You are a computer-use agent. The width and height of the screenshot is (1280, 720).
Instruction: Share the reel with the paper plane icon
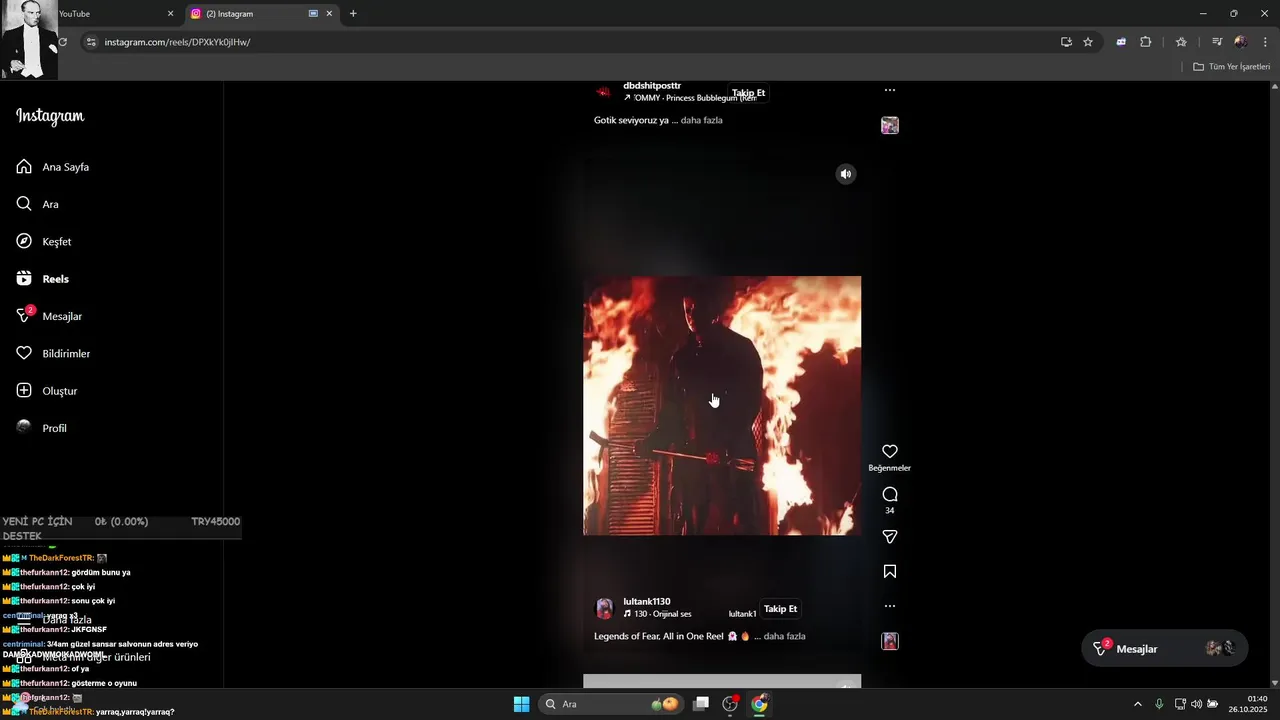coord(890,537)
